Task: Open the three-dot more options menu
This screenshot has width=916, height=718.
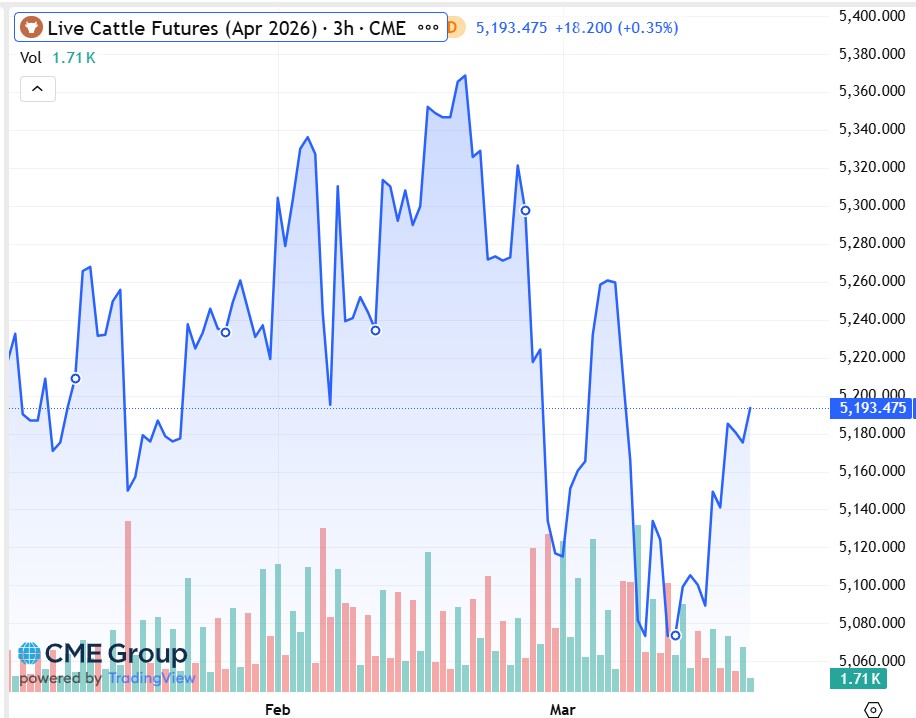Action: [x=427, y=27]
